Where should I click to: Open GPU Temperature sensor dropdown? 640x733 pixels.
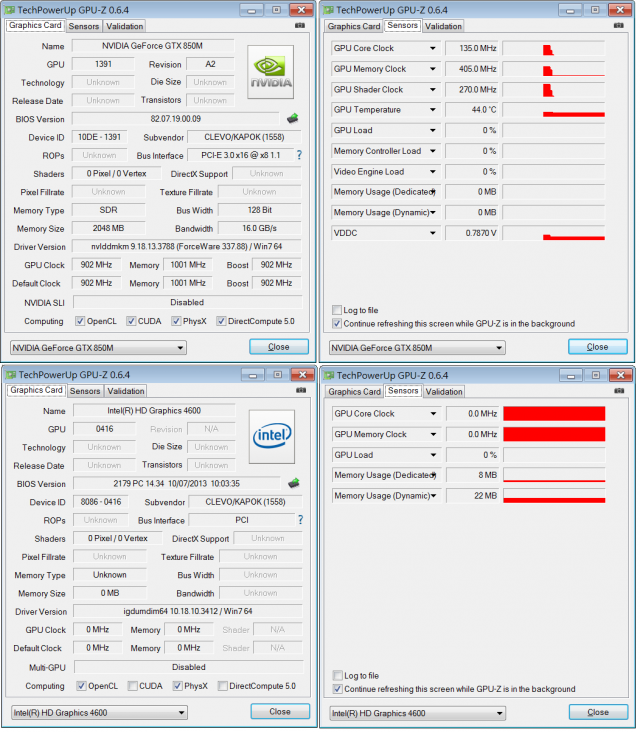(433, 110)
